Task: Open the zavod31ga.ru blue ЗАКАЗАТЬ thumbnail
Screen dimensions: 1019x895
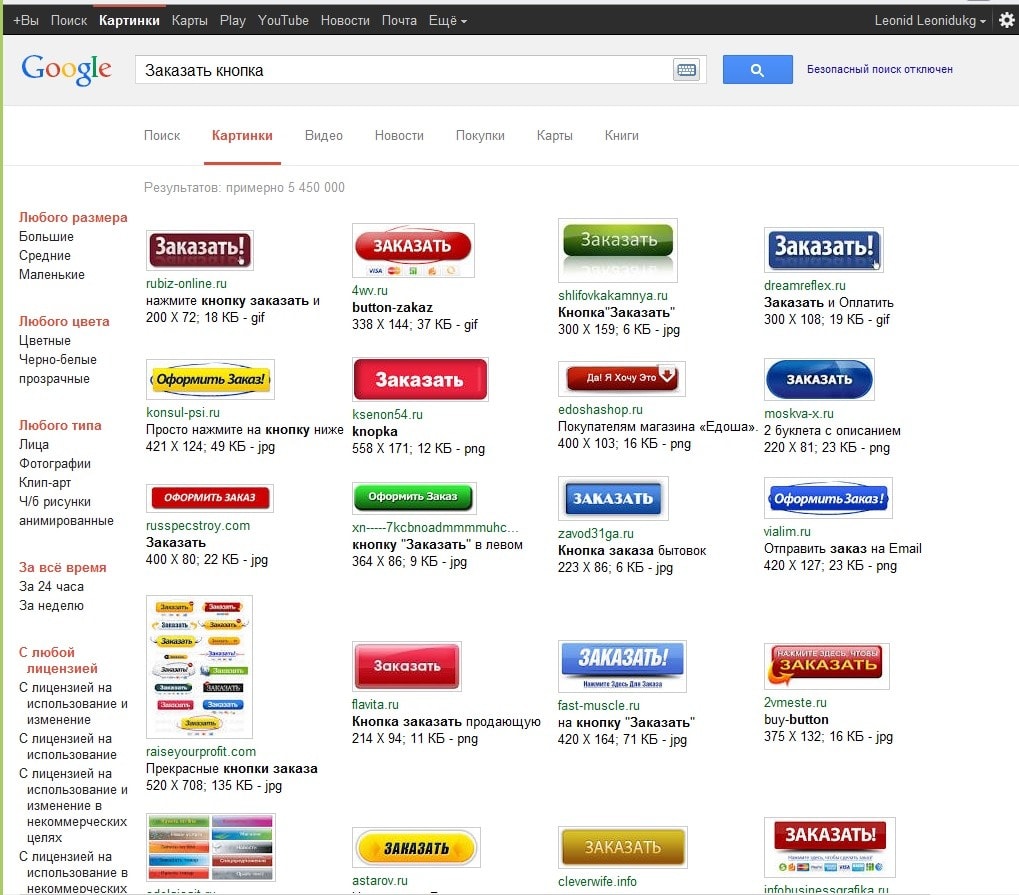Action: (x=613, y=499)
